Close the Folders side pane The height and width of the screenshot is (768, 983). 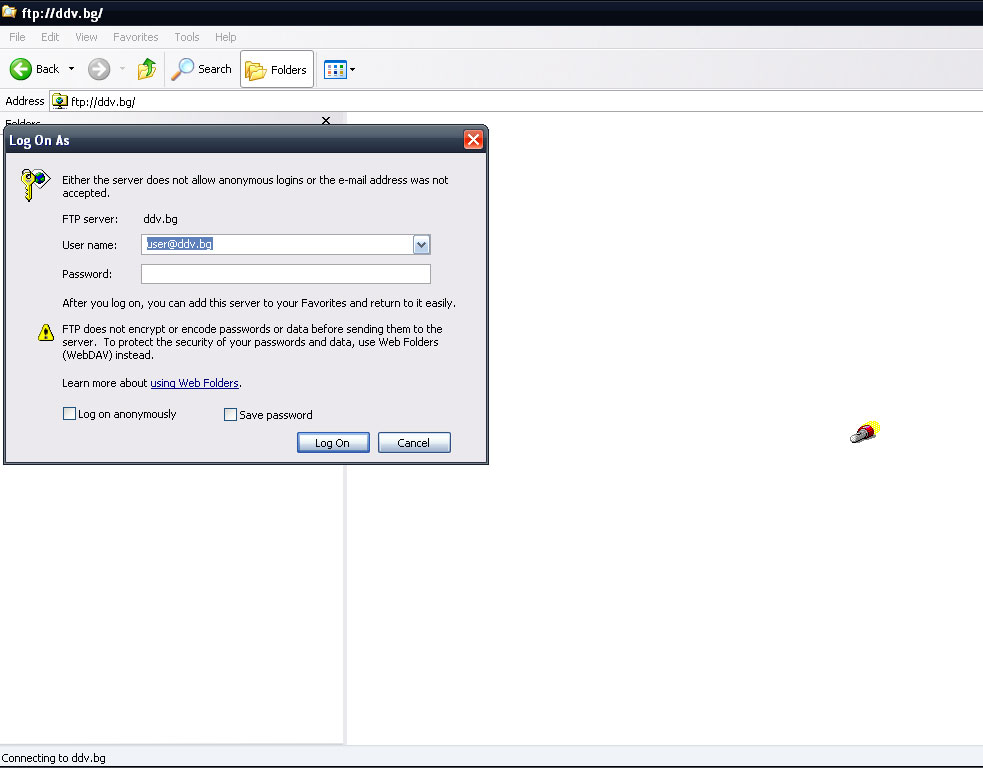tap(325, 121)
